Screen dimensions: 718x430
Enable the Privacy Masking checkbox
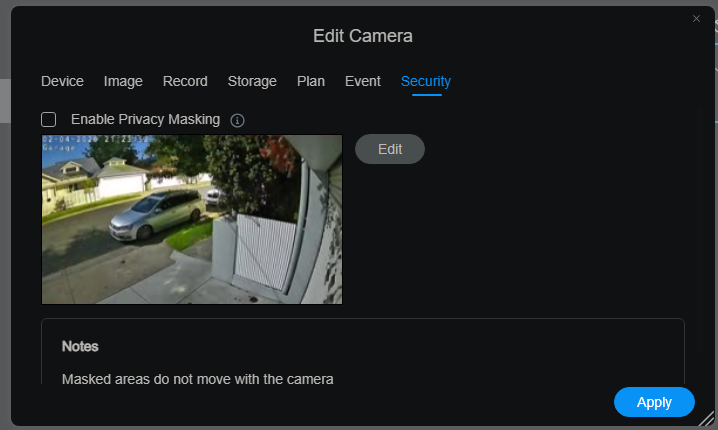(x=49, y=120)
